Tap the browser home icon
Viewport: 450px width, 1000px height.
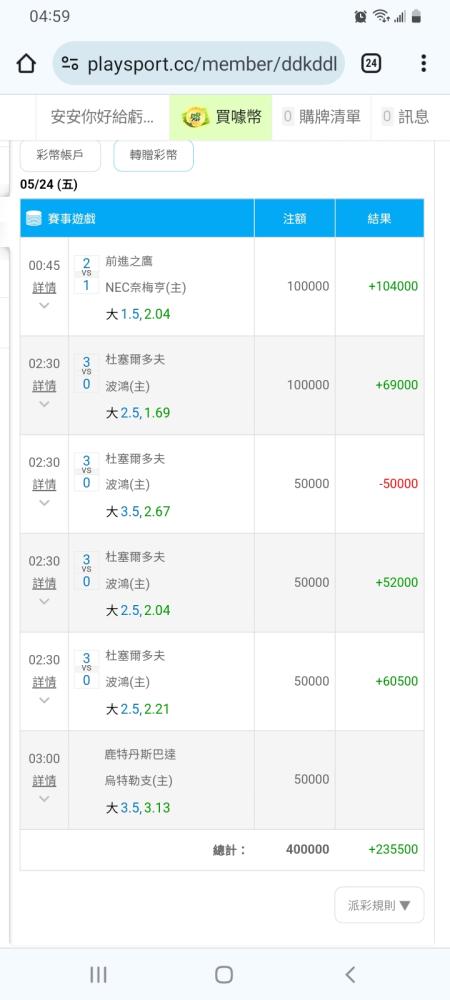click(x=25, y=63)
